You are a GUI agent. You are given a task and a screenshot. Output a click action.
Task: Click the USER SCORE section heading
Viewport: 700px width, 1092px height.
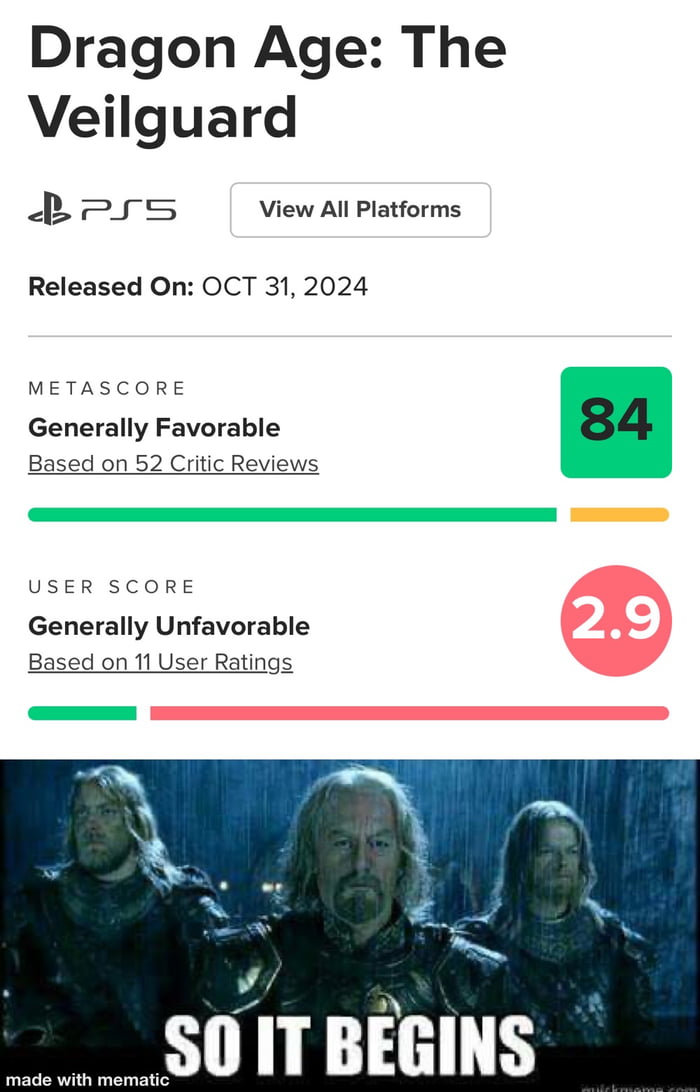pyautogui.click(x=111, y=586)
